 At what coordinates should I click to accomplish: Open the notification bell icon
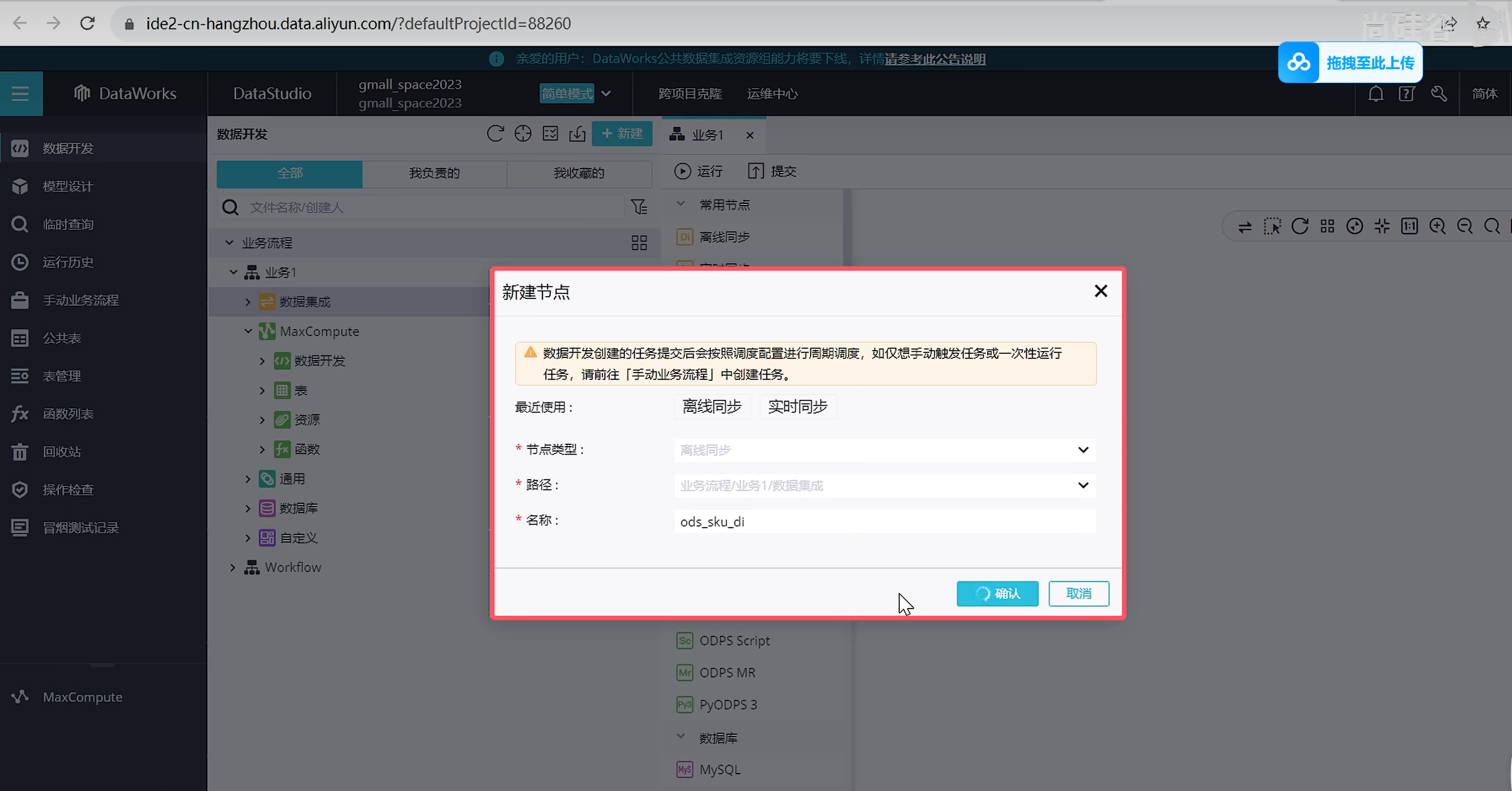tap(1375, 93)
